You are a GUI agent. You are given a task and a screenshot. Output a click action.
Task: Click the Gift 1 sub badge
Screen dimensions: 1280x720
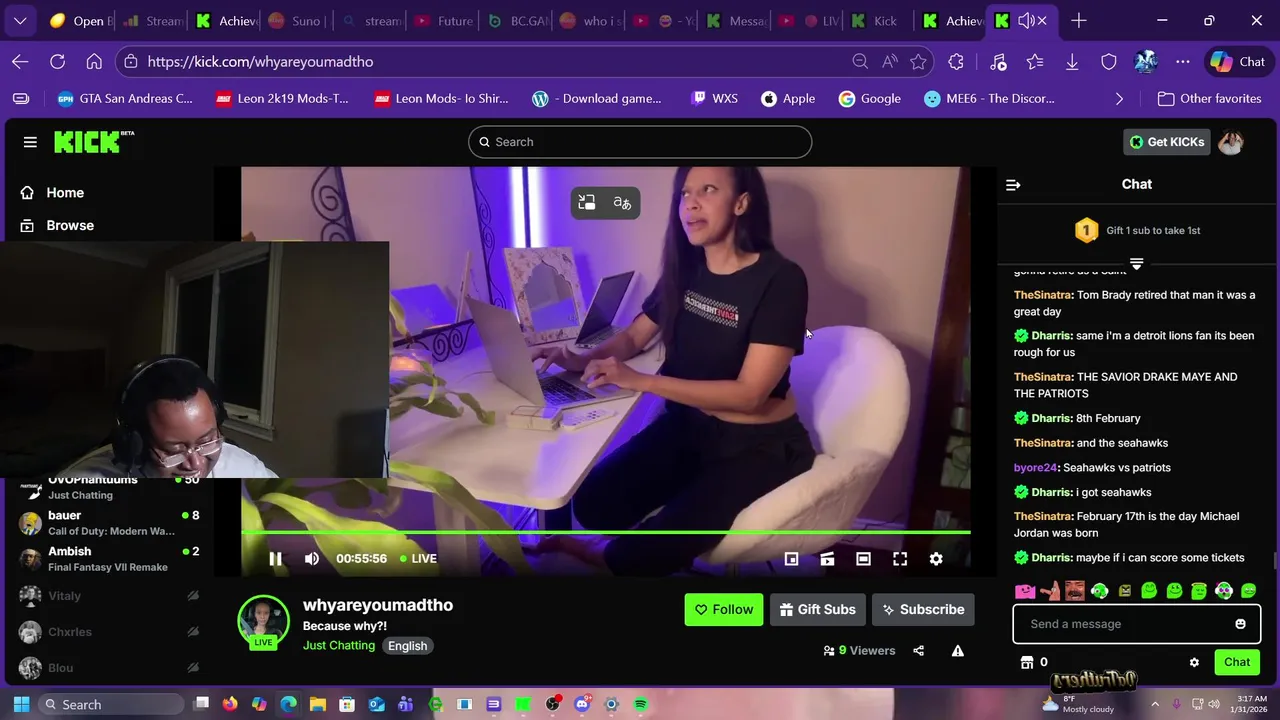(1086, 231)
